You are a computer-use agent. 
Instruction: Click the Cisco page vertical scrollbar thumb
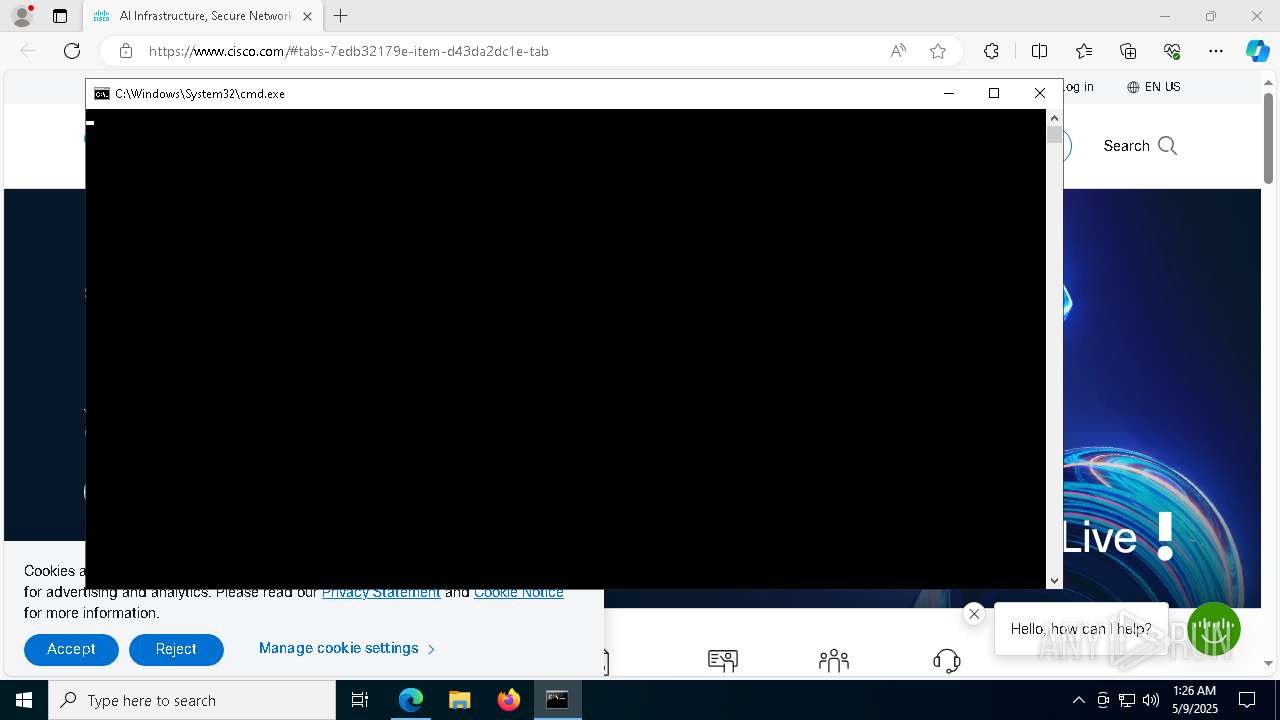1268,138
